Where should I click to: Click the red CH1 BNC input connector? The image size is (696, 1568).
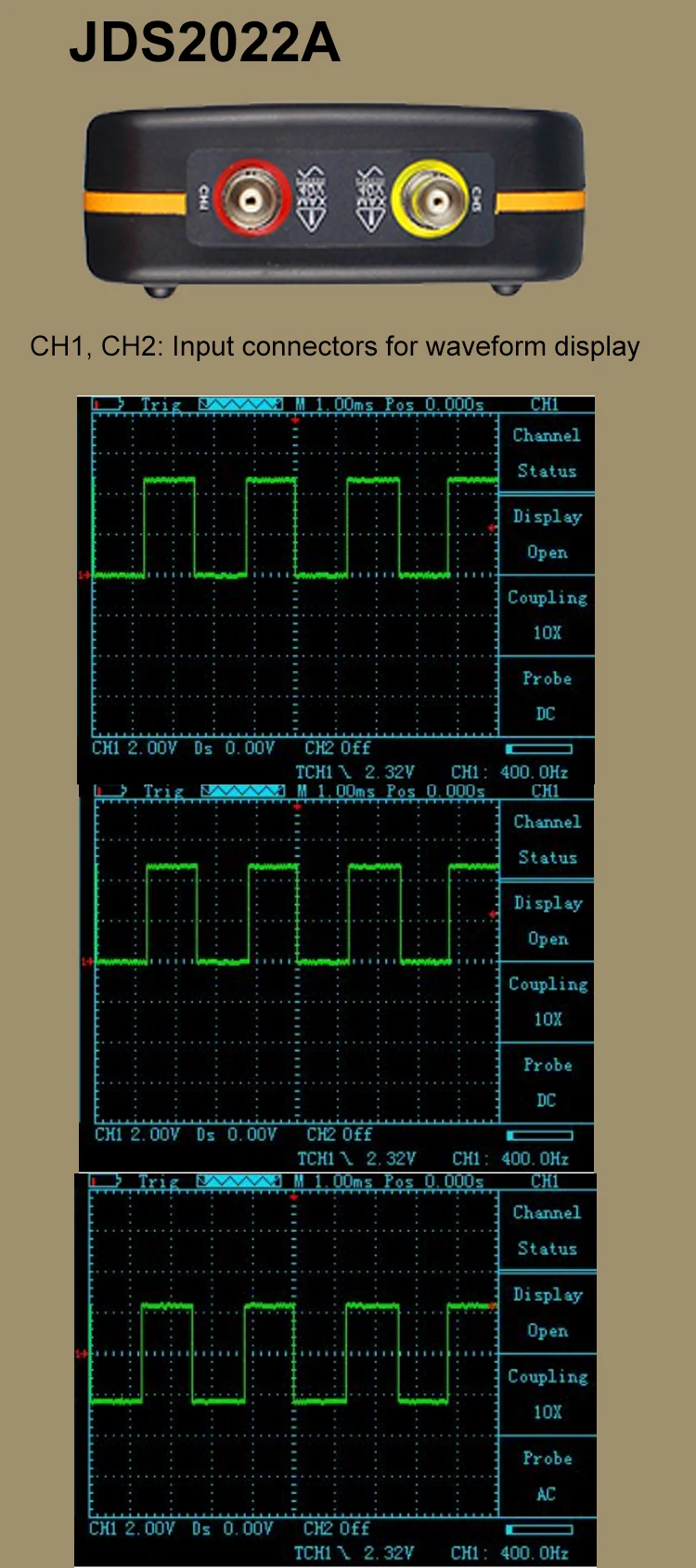252,199
